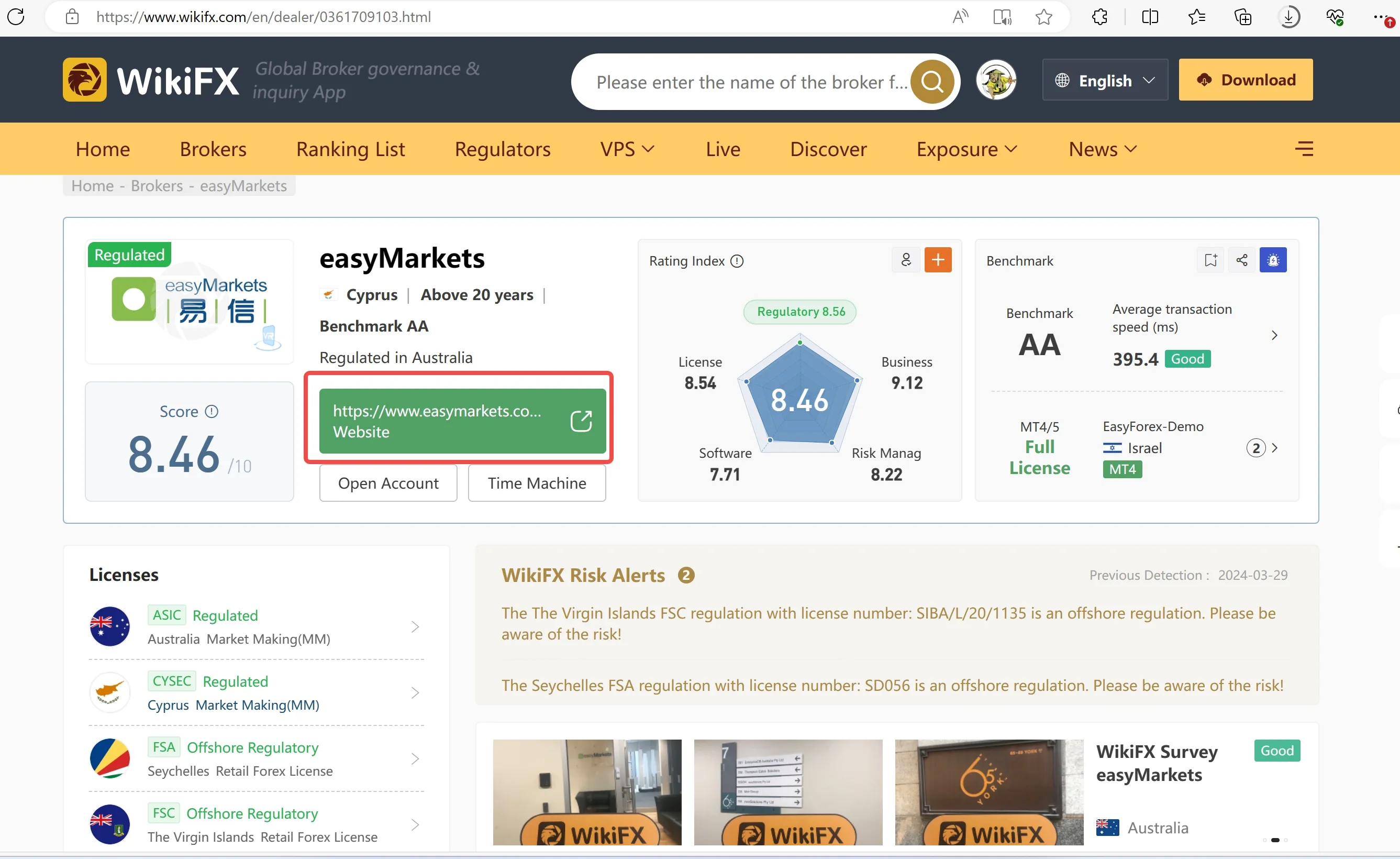Open the hamburger menu in navigation bar
The height and width of the screenshot is (859, 1400).
tap(1304, 148)
